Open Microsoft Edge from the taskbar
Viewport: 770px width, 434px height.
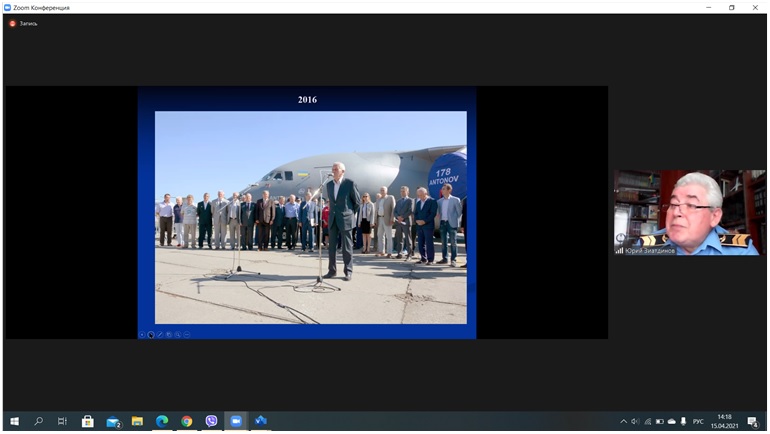pyautogui.click(x=162, y=421)
